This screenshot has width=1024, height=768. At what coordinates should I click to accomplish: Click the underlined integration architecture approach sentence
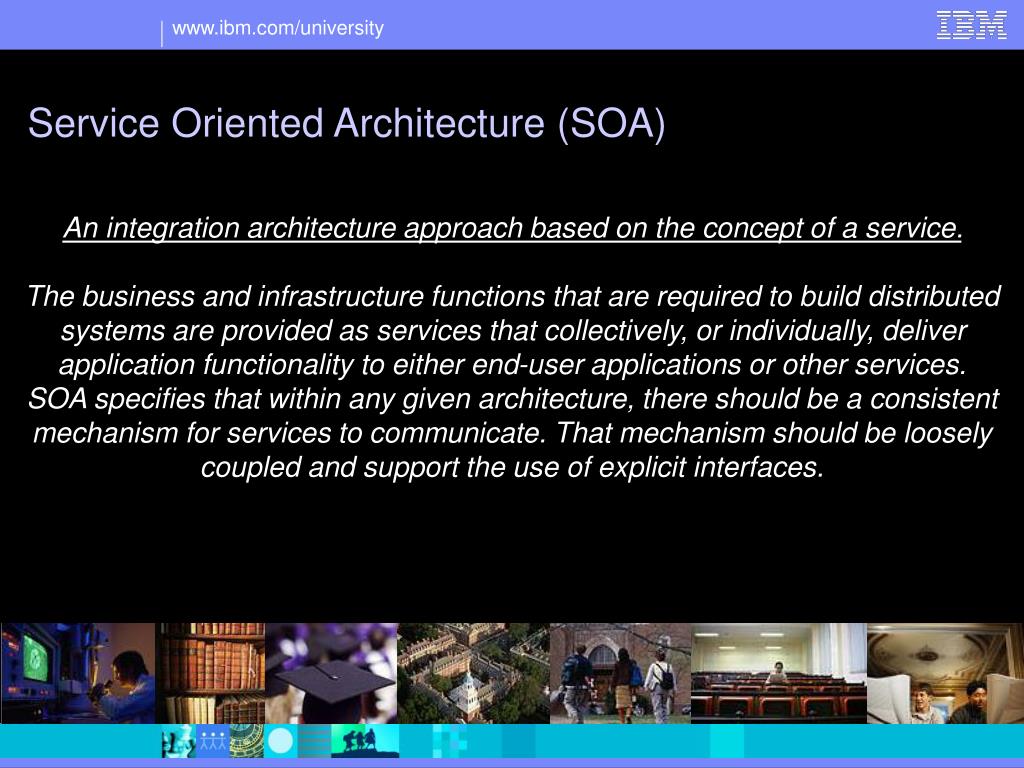tap(513, 228)
